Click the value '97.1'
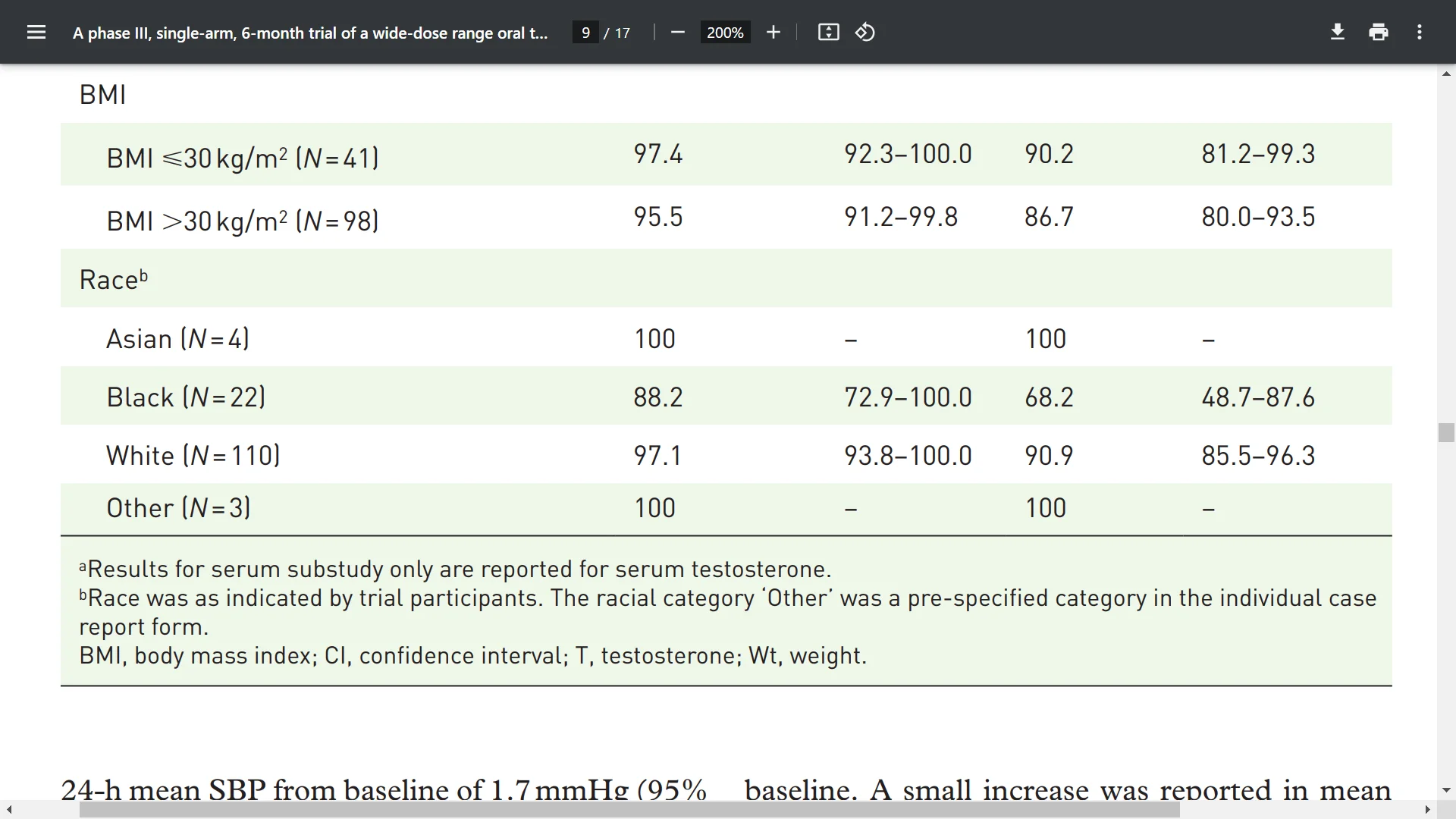Viewport: 1456px width, 819px height. (x=657, y=456)
